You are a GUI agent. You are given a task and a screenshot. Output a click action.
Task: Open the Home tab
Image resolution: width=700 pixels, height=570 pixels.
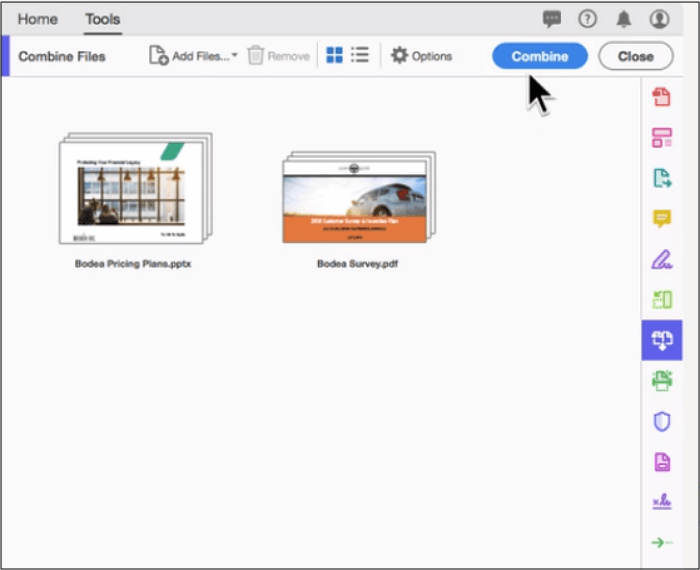[38, 19]
